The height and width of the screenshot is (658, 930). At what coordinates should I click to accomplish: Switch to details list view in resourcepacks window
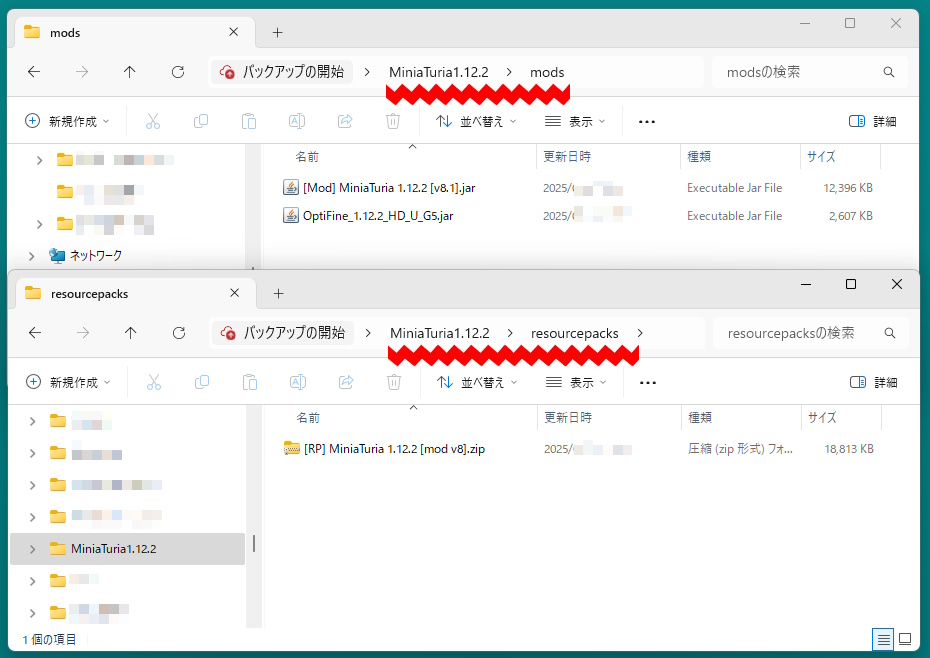(883, 640)
